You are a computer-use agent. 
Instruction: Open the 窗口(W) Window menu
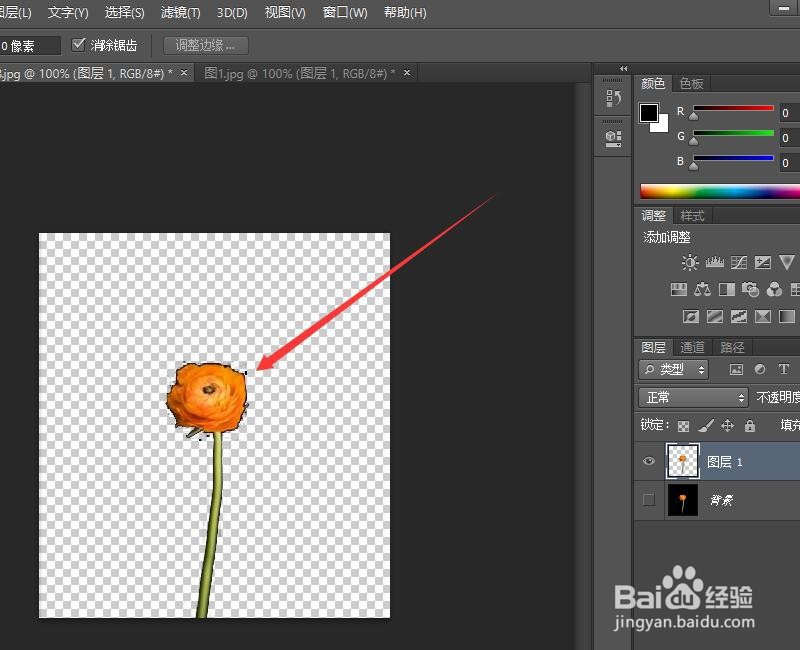coord(345,12)
